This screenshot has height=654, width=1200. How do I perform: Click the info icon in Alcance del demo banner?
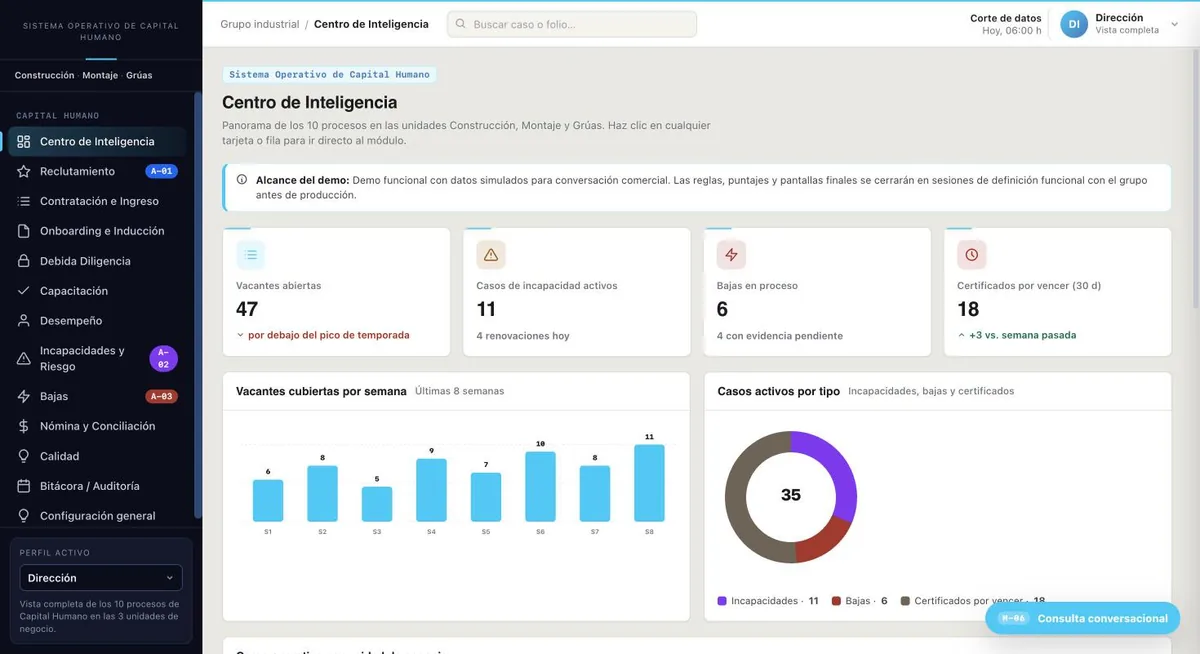point(242,180)
